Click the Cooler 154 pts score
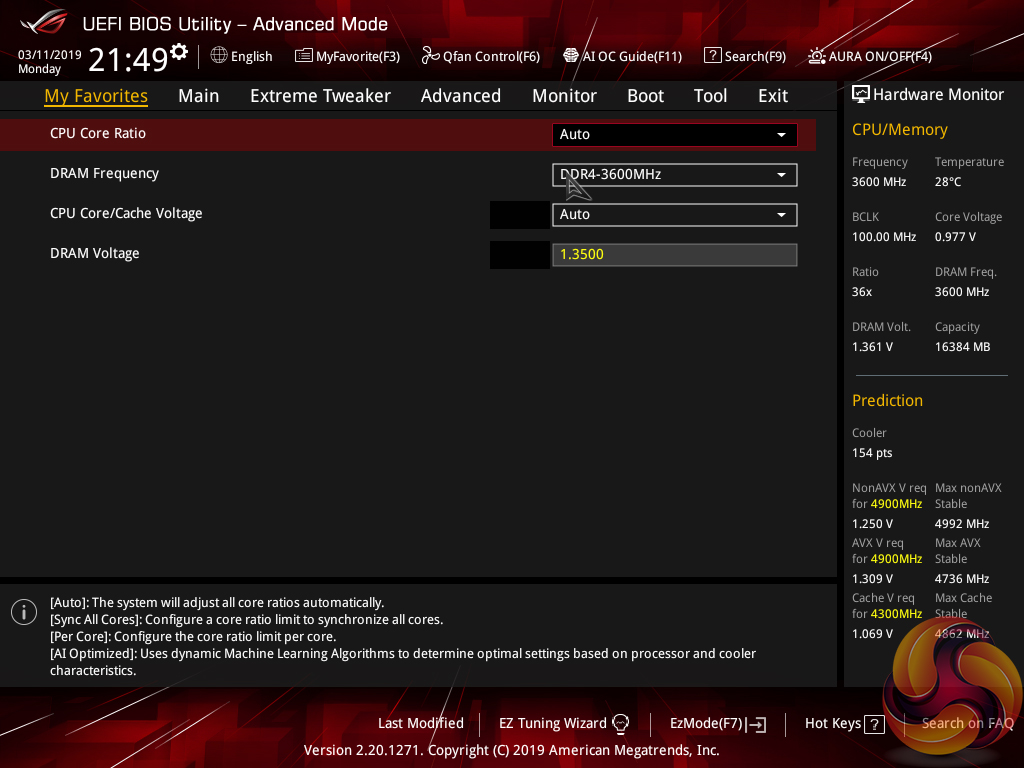 pyautogui.click(x=872, y=453)
